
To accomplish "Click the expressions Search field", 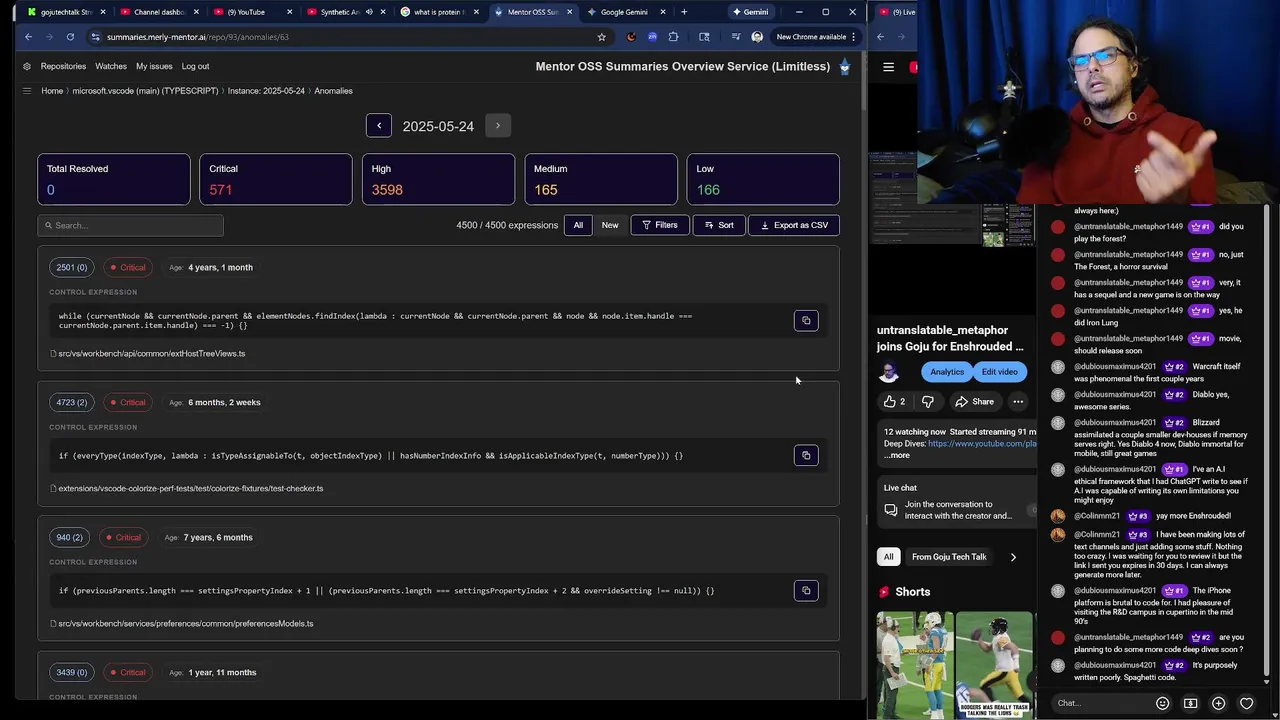I will (x=130, y=225).
